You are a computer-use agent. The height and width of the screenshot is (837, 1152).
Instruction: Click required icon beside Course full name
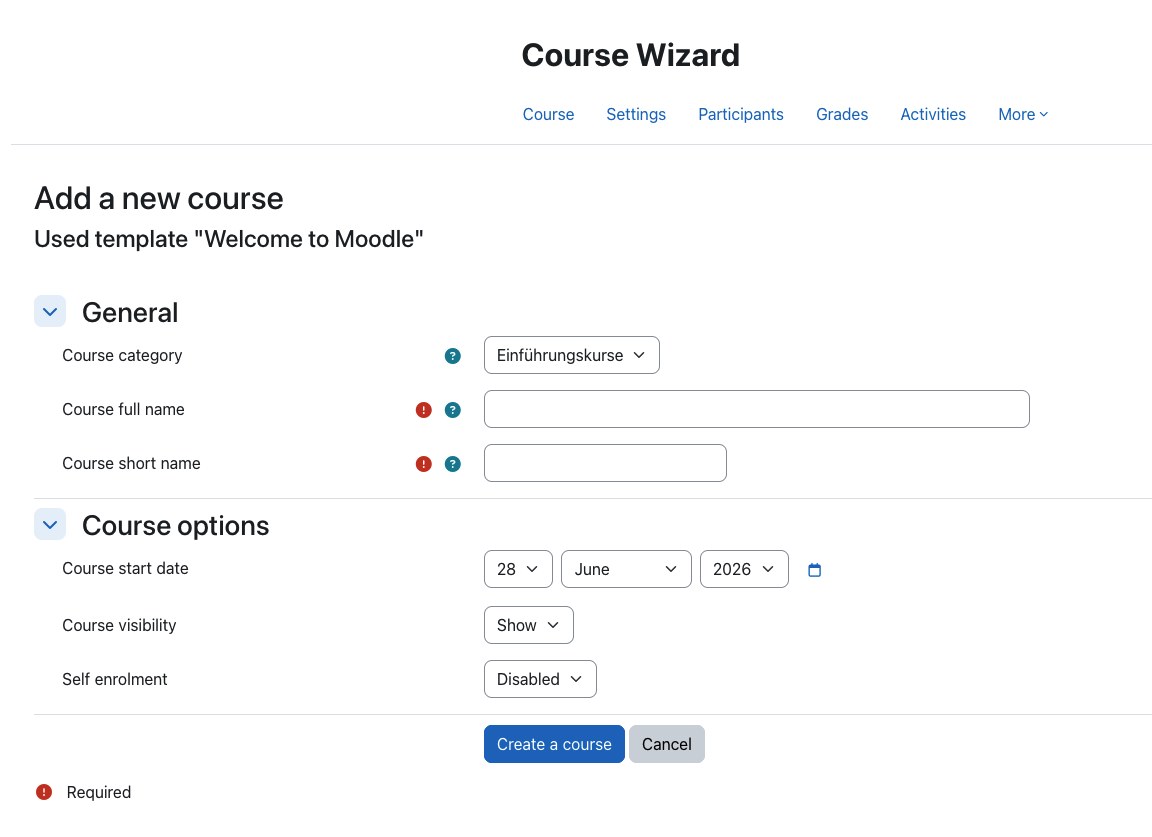pyautogui.click(x=424, y=410)
